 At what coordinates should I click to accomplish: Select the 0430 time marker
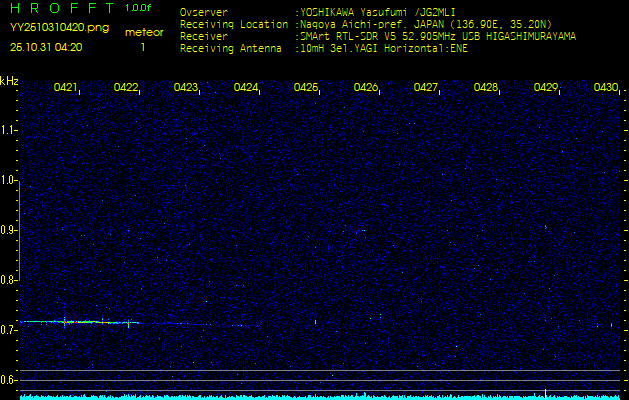click(606, 88)
